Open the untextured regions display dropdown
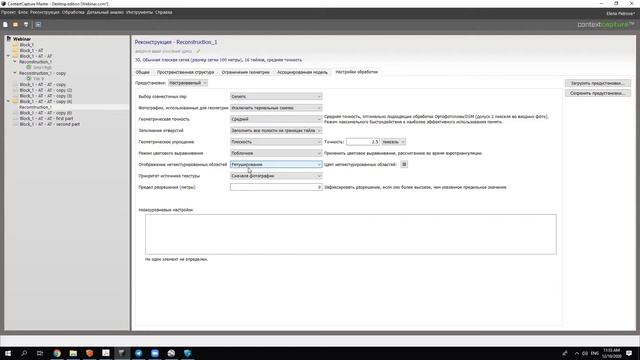 click(x=276, y=164)
